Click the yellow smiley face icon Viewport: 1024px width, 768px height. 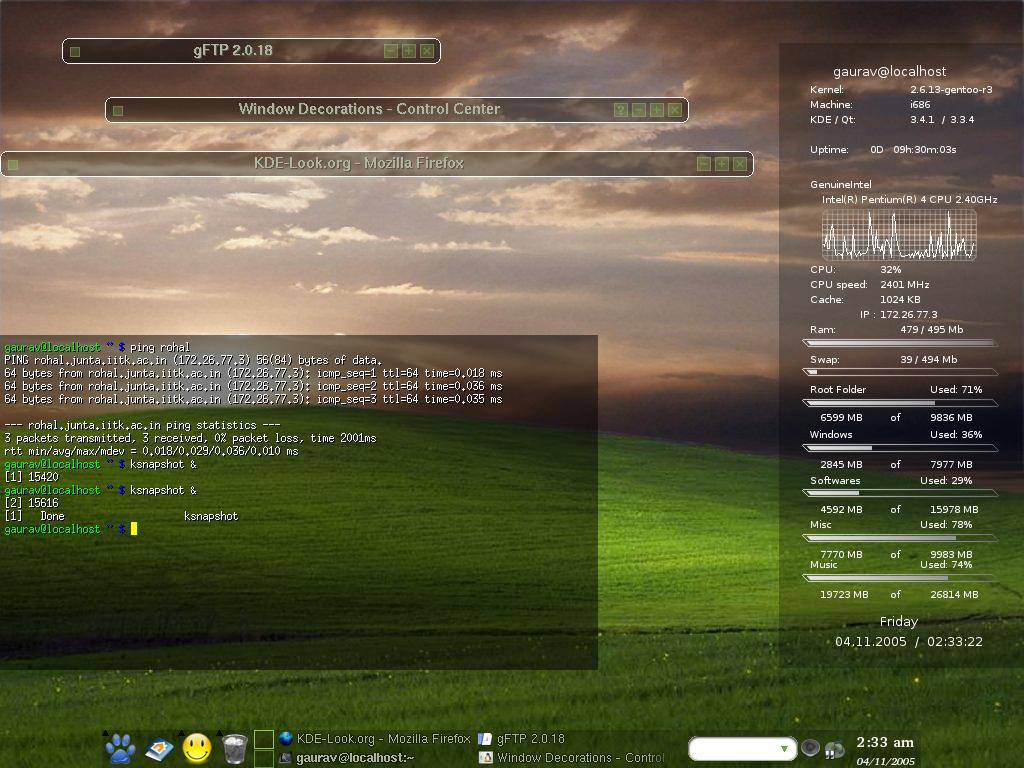click(x=197, y=748)
